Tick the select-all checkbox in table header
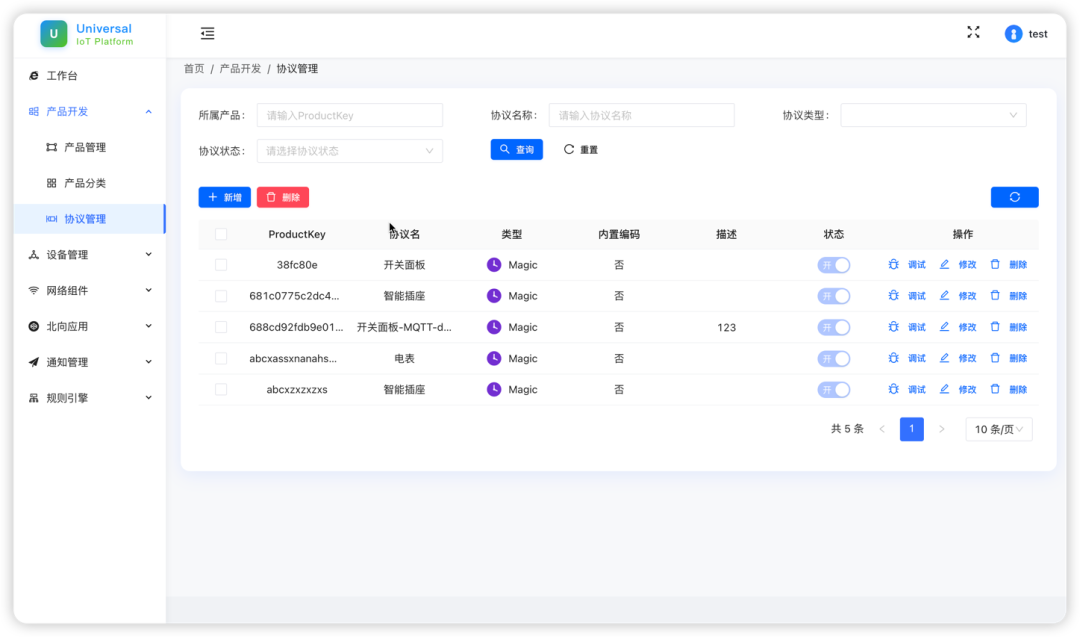This screenshot has width=1080, height=637. (x=221, y=234)
